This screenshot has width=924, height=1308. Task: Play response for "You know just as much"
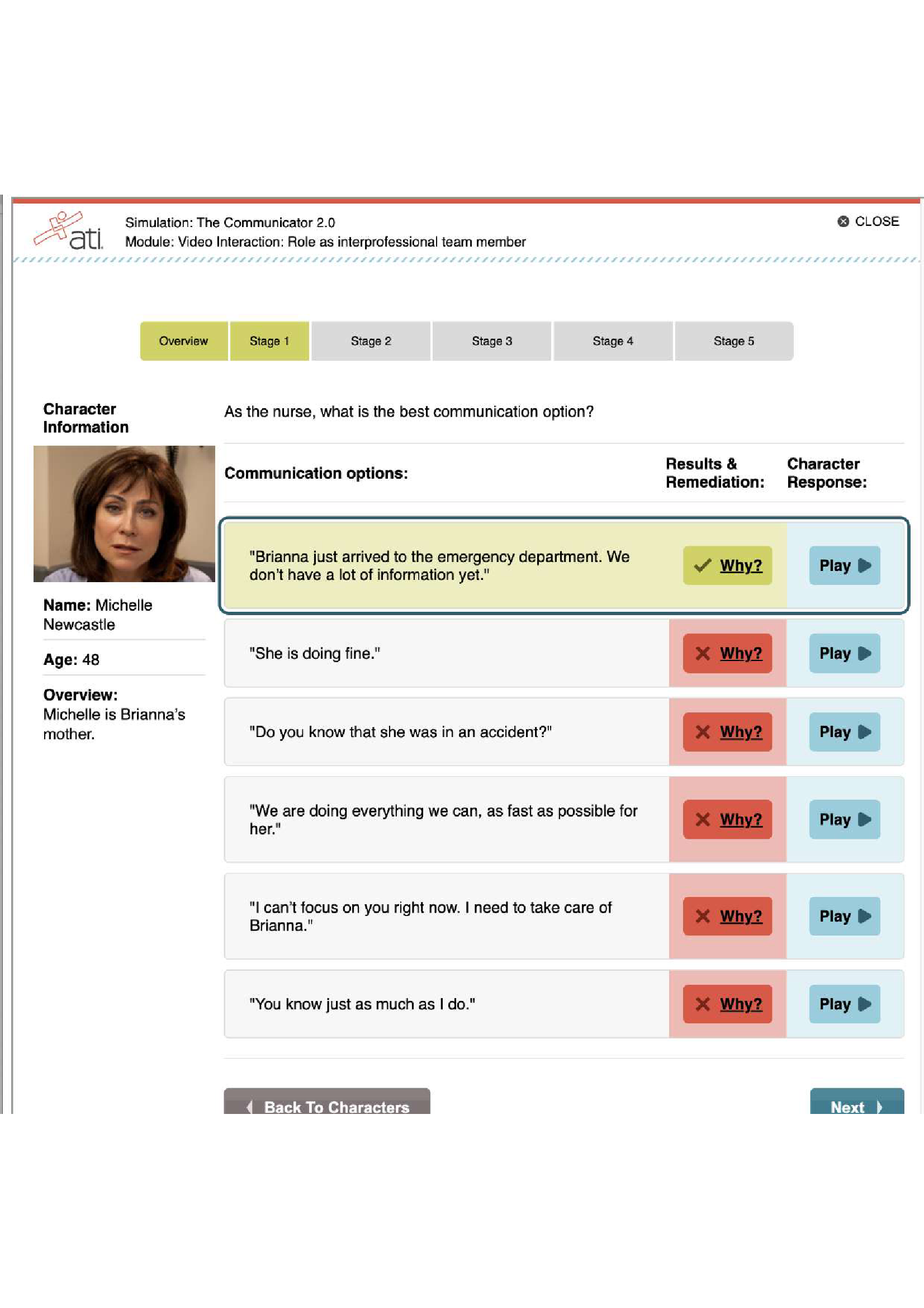pyautogui.click(x=844, y=1004)
